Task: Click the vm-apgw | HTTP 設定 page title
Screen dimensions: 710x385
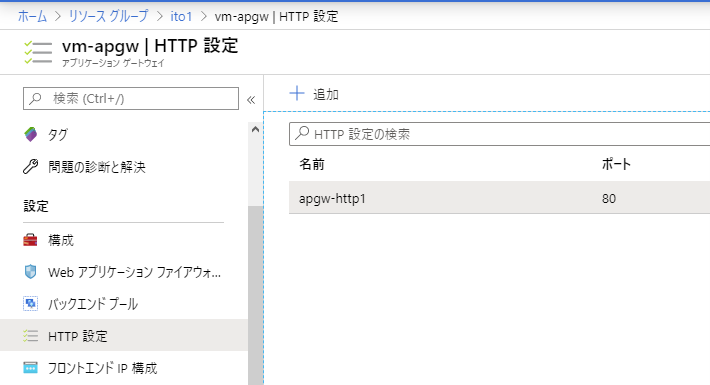Action: 150,46
